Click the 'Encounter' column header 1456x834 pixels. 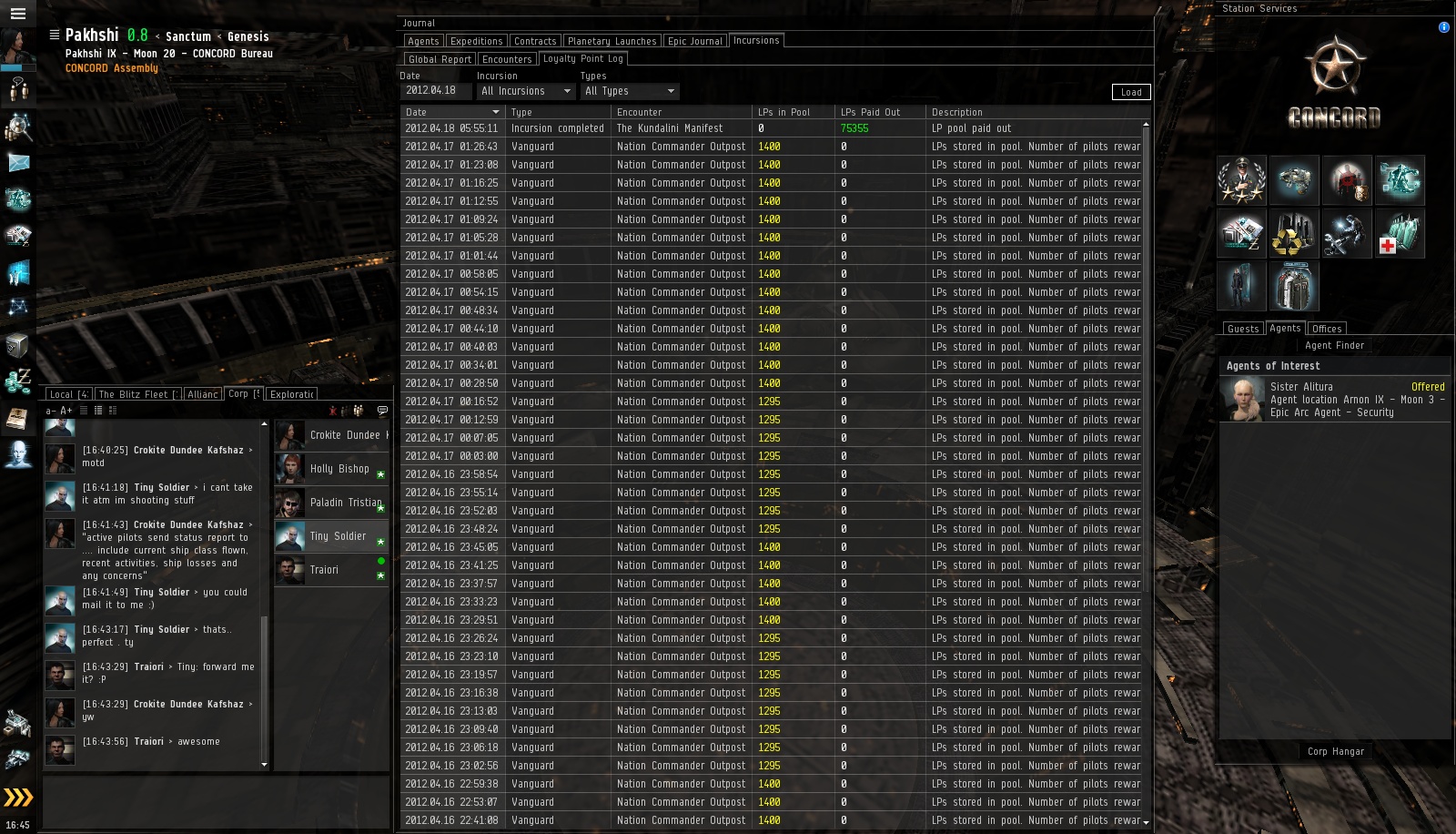681,112
